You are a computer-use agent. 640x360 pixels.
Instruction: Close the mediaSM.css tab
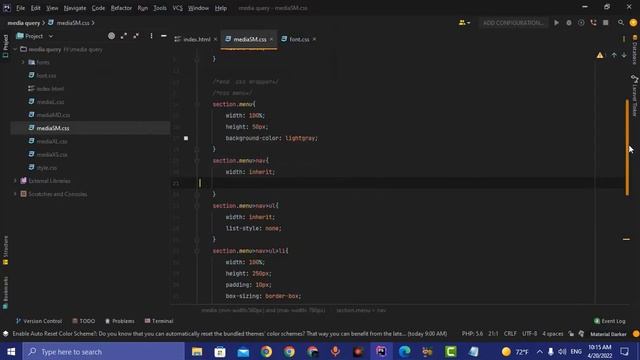[x=271, y=39]
